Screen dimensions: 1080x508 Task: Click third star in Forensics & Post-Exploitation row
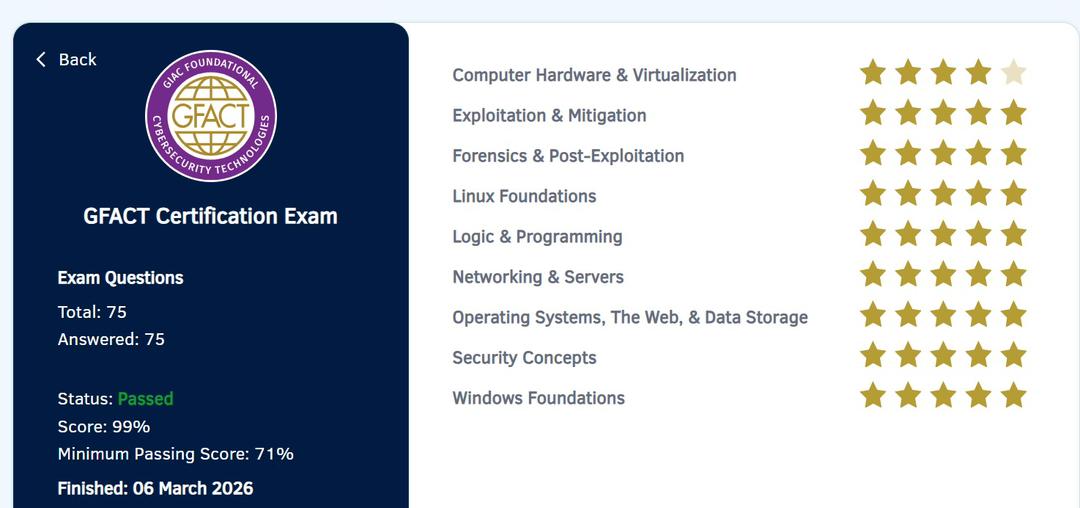943,153
